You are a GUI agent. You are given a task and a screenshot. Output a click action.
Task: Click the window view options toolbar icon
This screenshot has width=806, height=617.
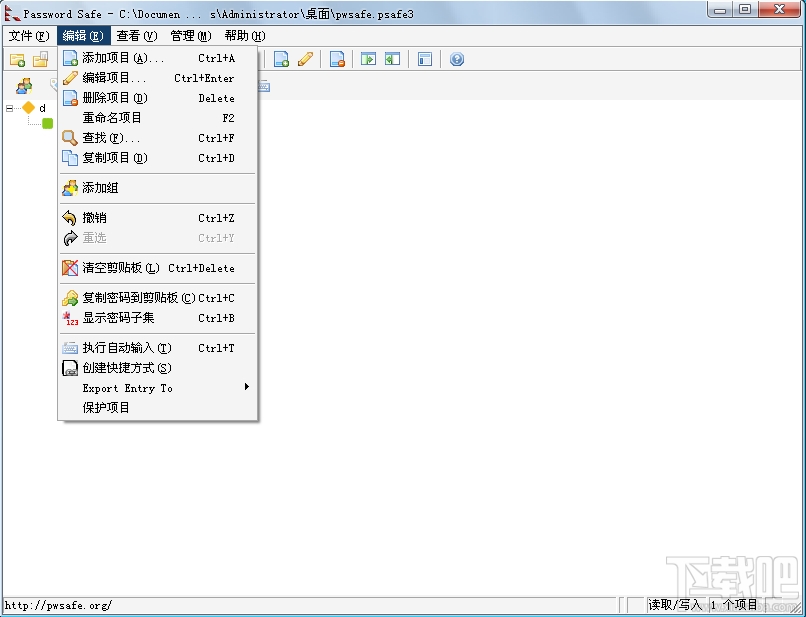coord(424,59)
